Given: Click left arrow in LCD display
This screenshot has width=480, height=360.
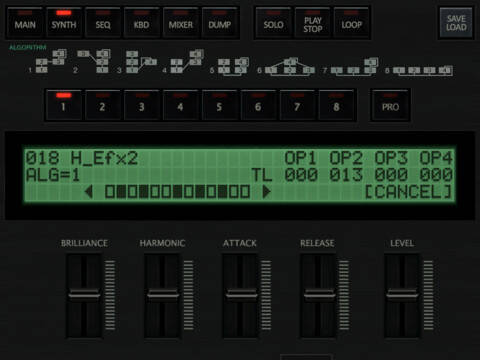Looking at the screenshot, I should tap(88, 192).
